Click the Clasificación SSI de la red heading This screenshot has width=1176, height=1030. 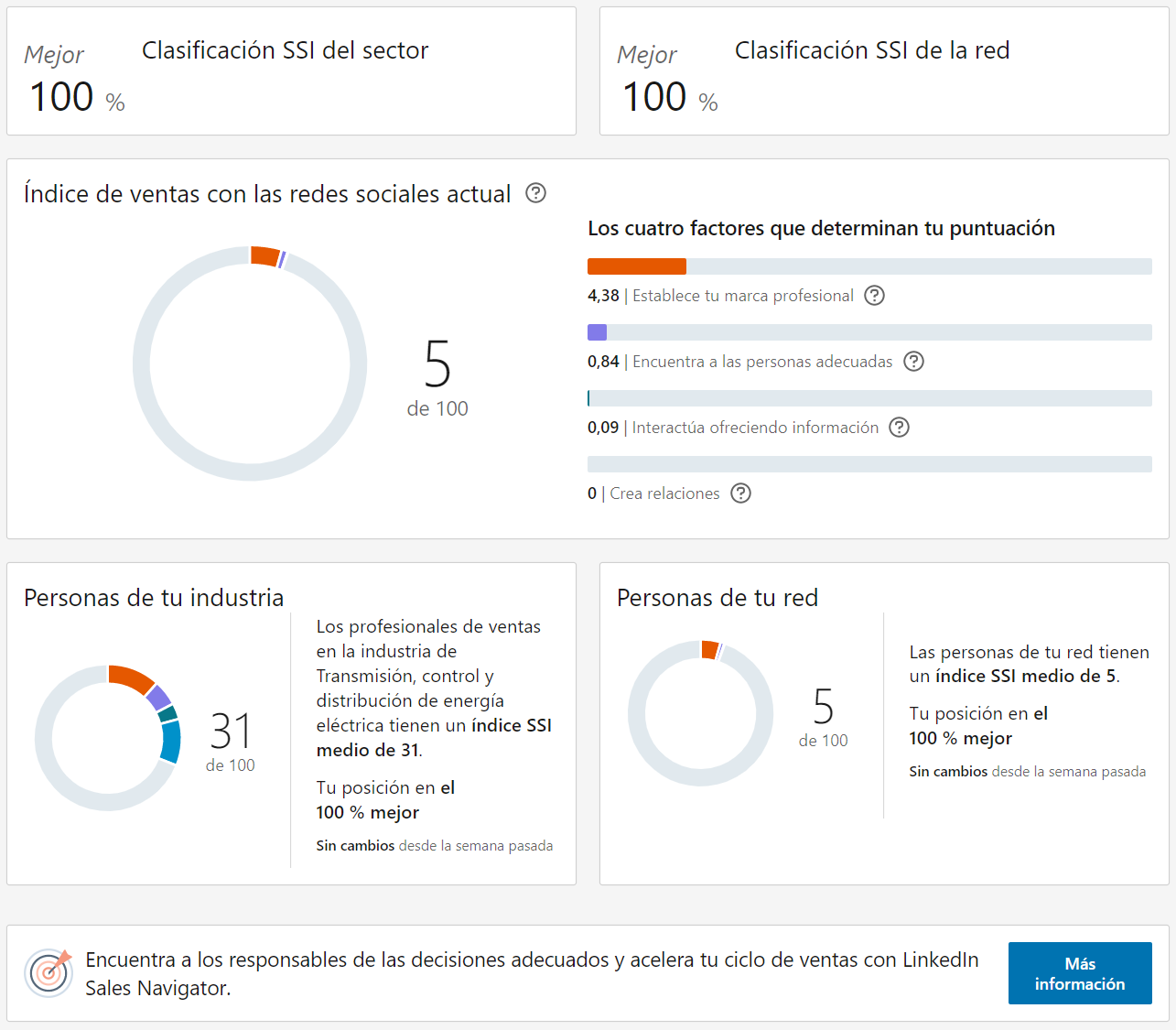tap(872, 50)
